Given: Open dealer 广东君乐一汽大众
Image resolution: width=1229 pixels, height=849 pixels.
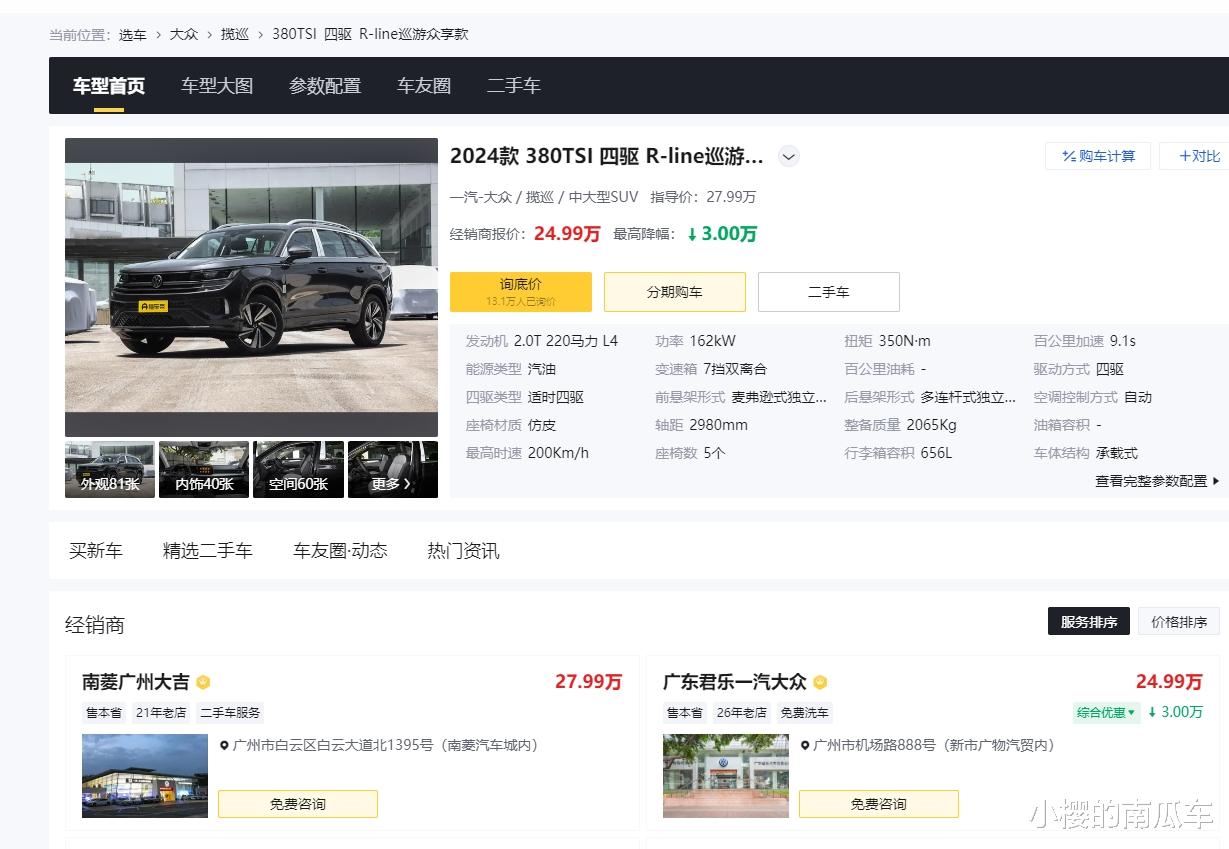Looking at the screenshot, I should point(734,682).
